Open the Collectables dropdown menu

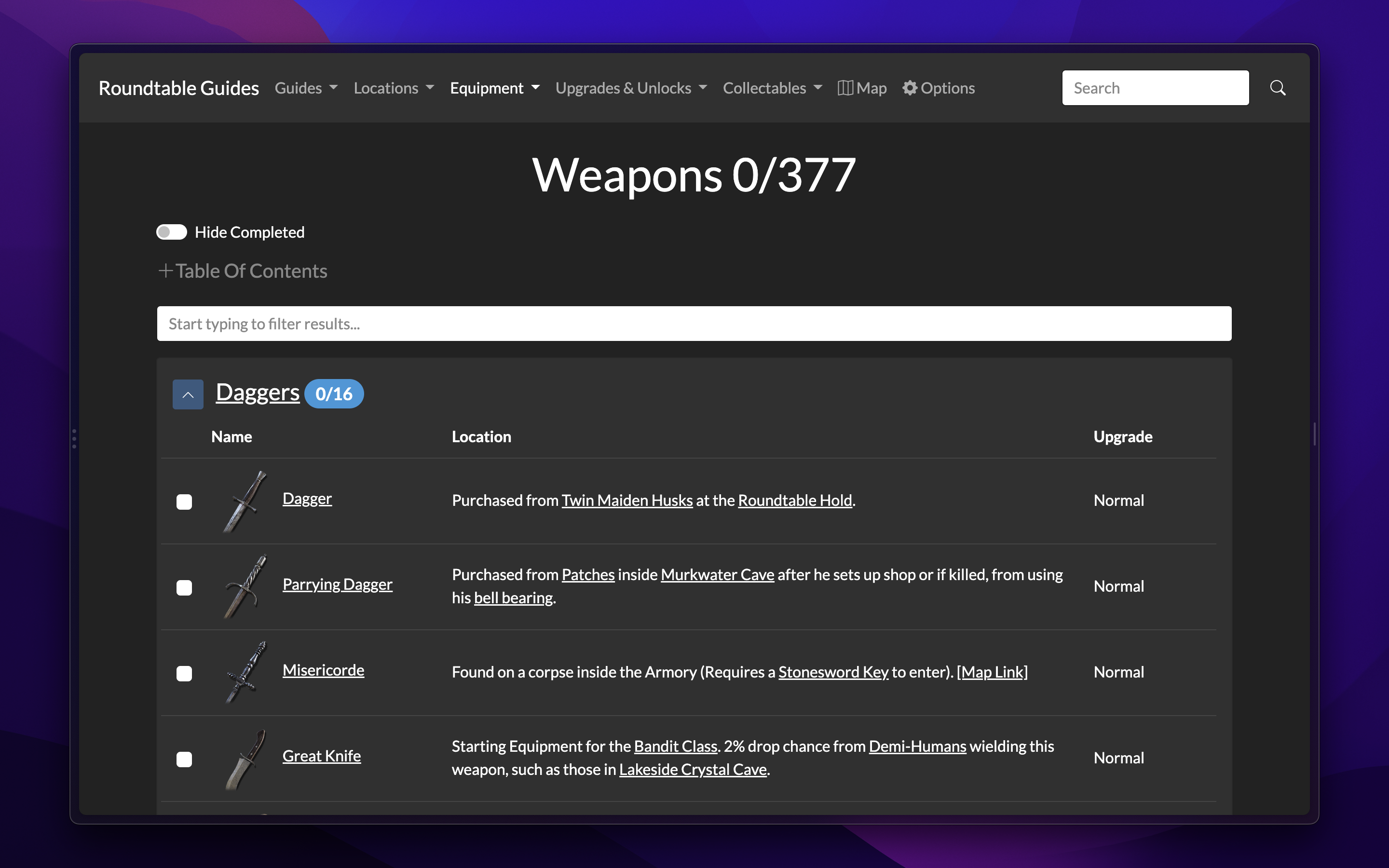(773, 88)
